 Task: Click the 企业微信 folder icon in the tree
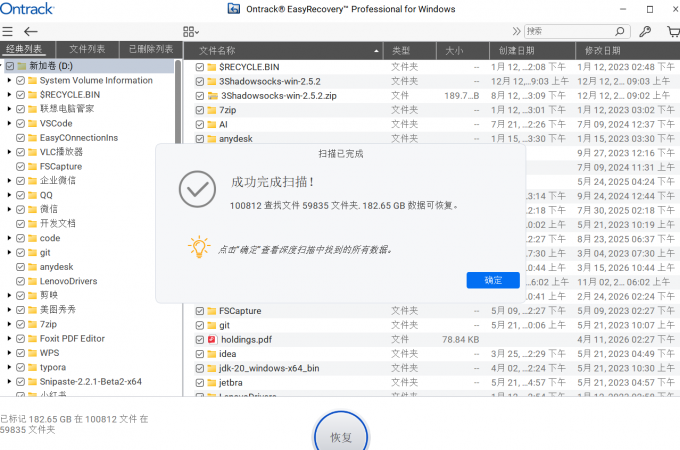coord(33,181)
